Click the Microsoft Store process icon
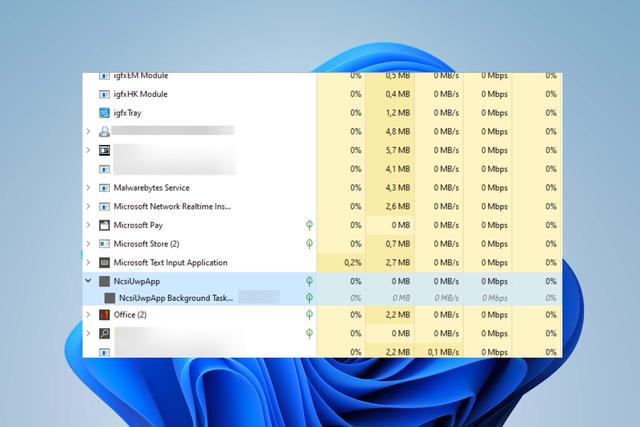 point(104,244)
